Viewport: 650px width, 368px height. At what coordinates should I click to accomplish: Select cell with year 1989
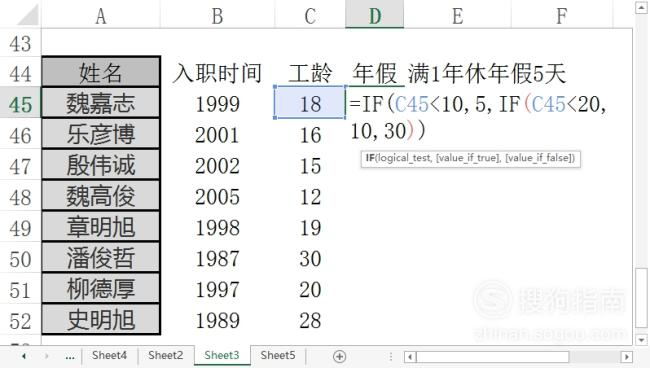click(x=217, y=320)
